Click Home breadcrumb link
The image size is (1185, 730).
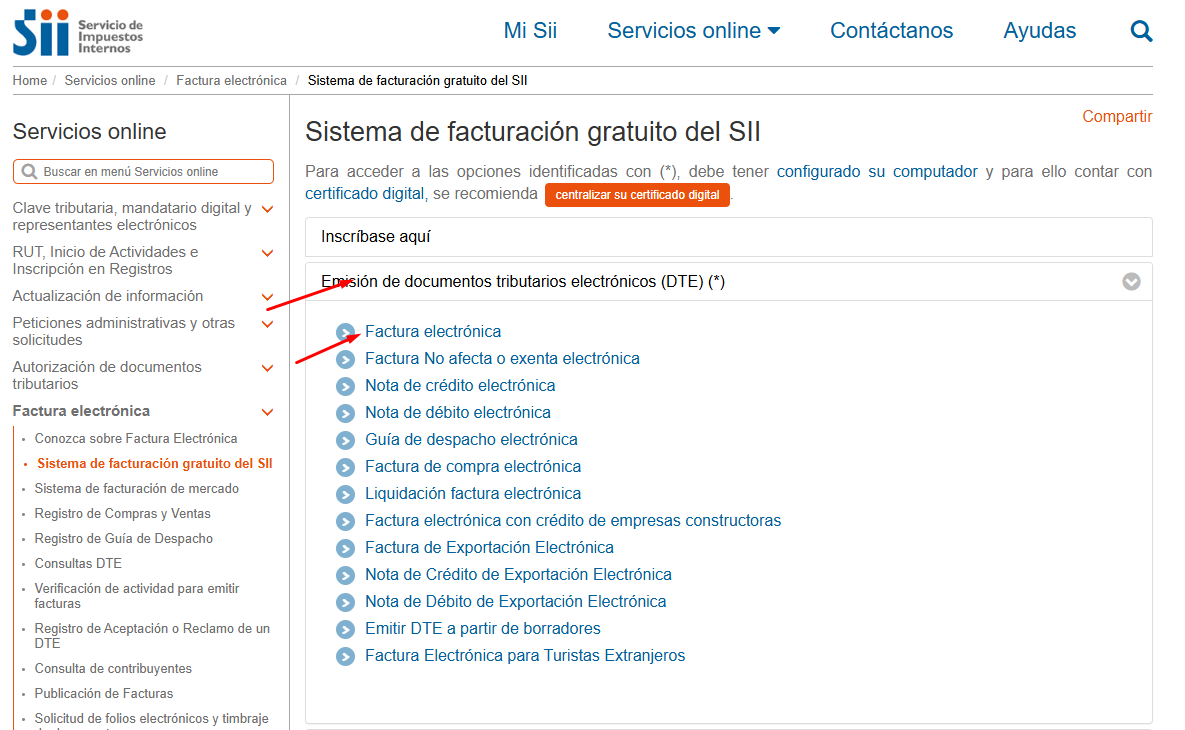pyautogui.click(x=29, y=81)
